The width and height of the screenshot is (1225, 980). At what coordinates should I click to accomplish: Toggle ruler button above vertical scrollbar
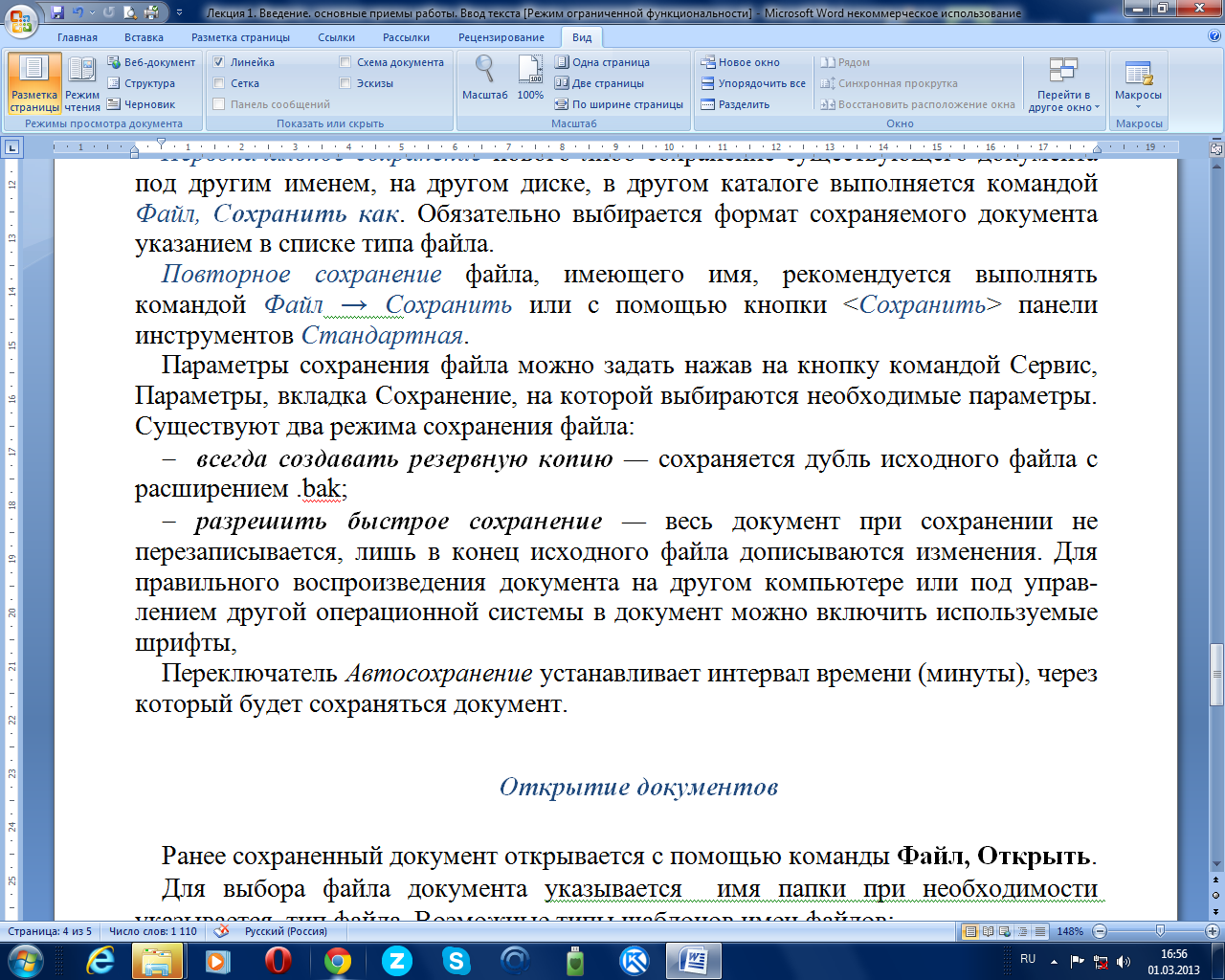(x=1216, y=148)
